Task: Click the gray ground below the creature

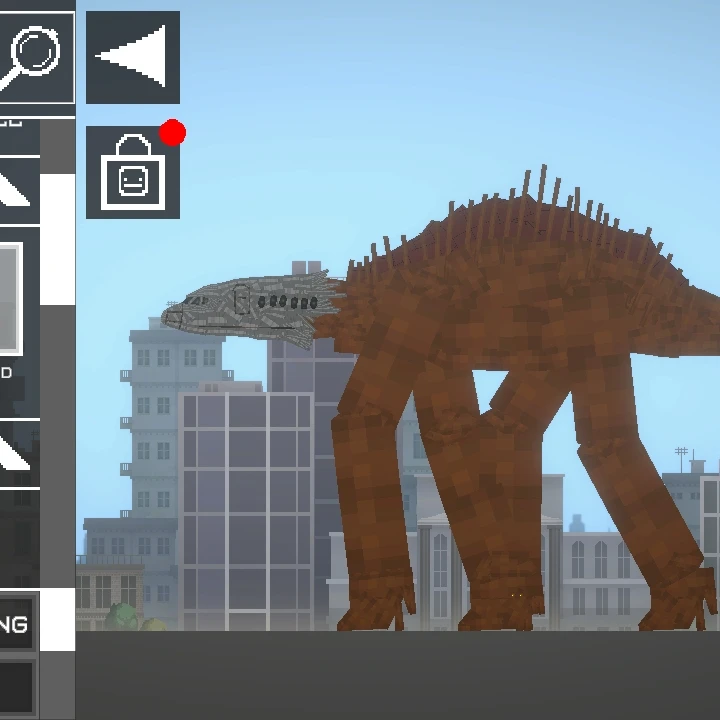Action: 398,675
